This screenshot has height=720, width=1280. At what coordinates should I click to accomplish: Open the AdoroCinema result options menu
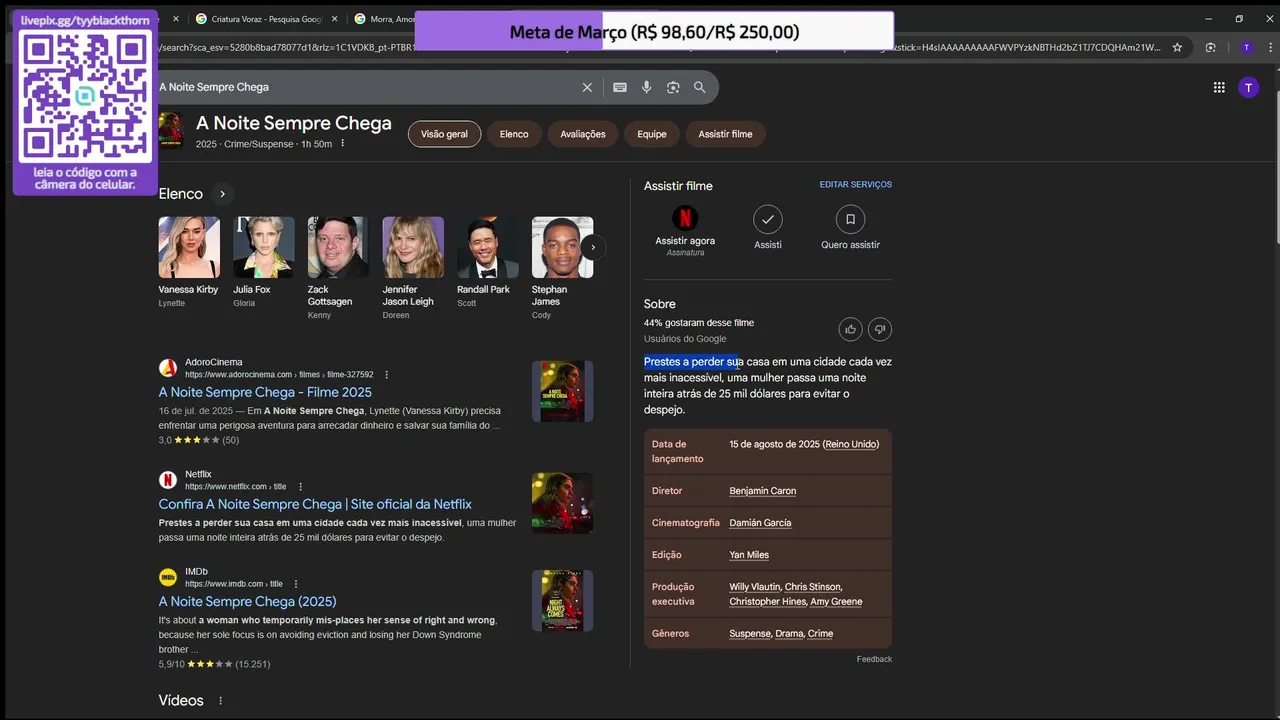tap(386, 375)
